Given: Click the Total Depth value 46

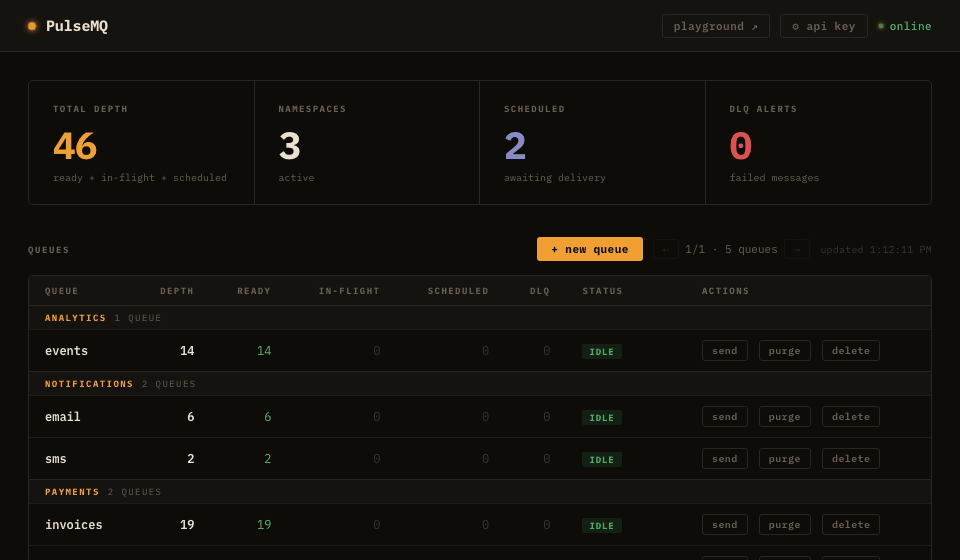Looking at the screenshot, I should tap(75, 146).
